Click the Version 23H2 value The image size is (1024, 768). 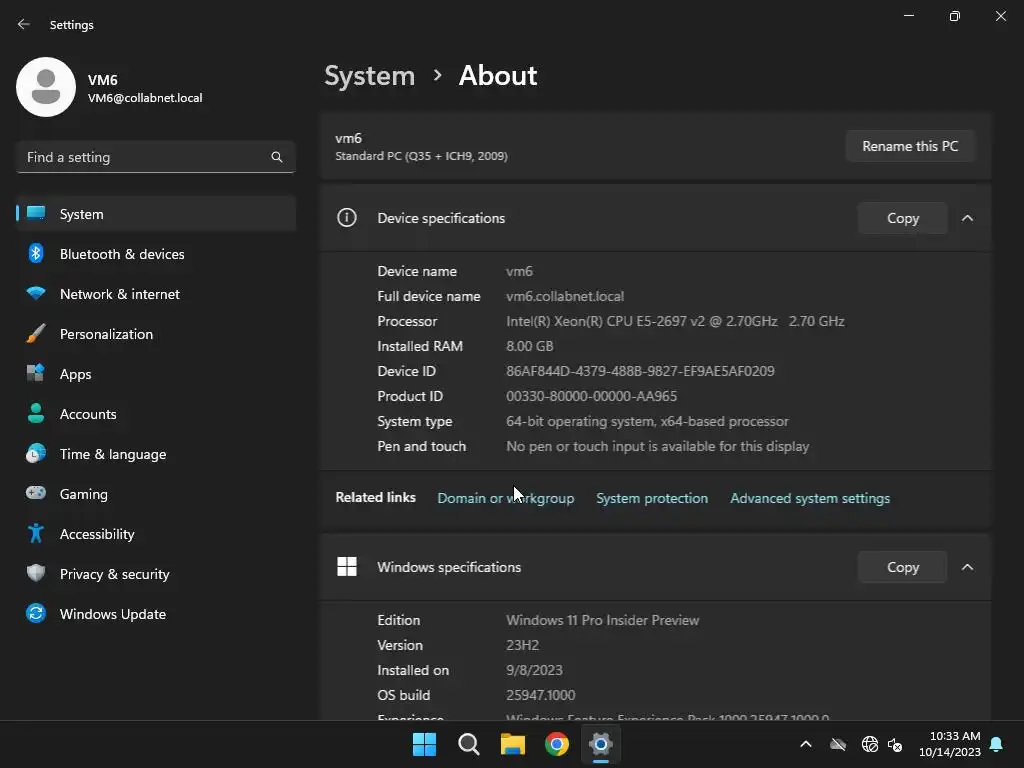(522, 645)
